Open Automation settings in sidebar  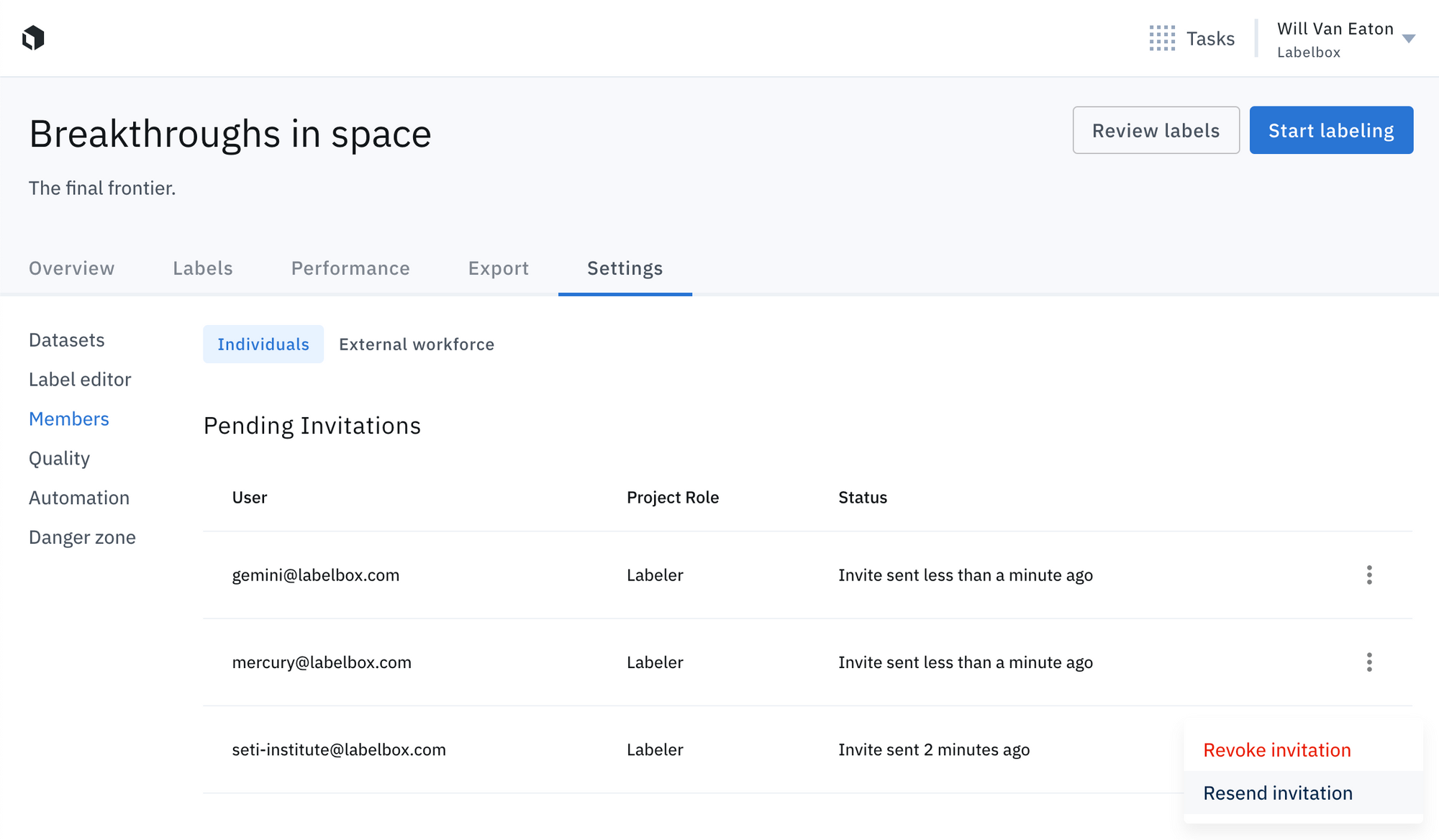pyautogui.click(x=79, y=498)
